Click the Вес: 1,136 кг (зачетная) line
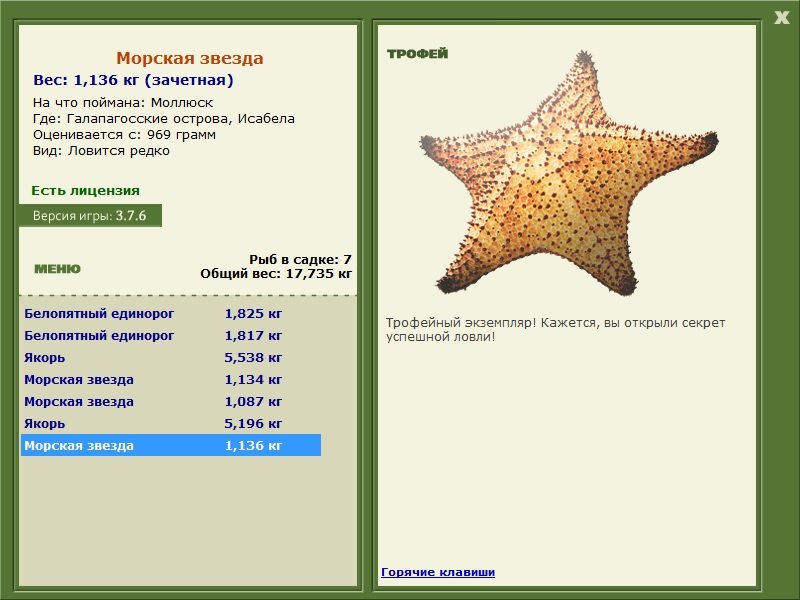This screenshot has width=800, height=600. (x=133, y=80)
